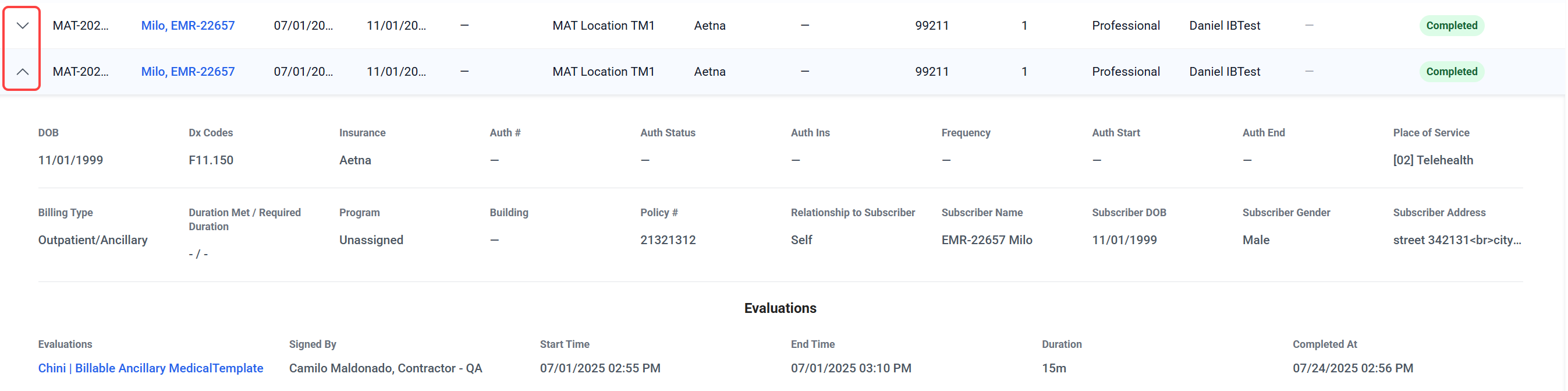Click Completed status badge in expanded row

point(1451,72)
